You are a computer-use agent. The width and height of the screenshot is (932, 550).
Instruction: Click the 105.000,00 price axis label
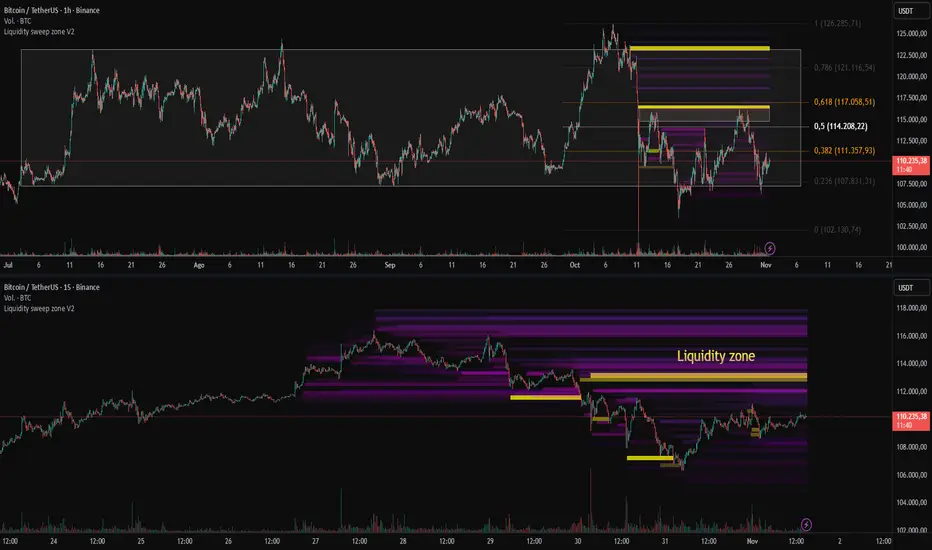tap(912, 205)
